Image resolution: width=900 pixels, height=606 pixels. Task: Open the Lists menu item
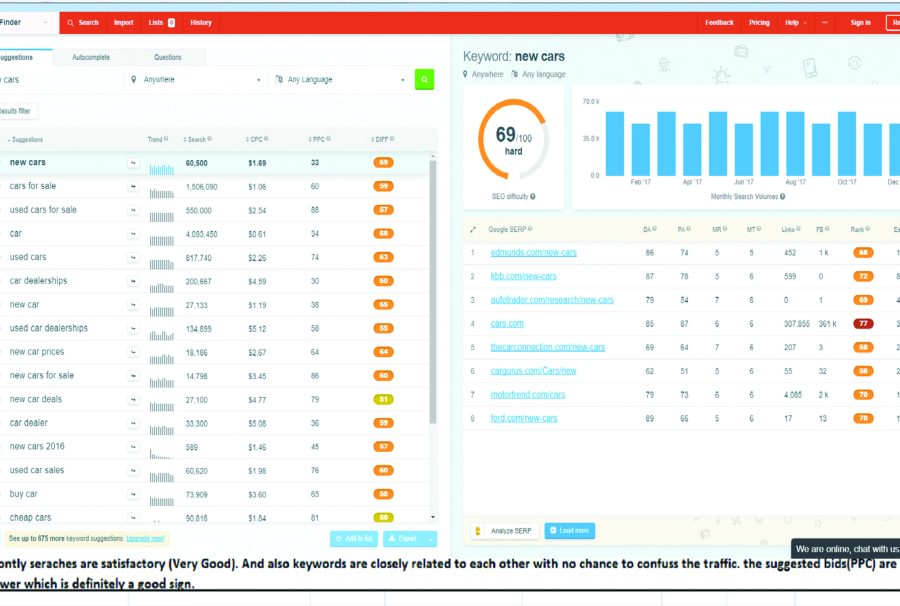click(x=161, y=22)
